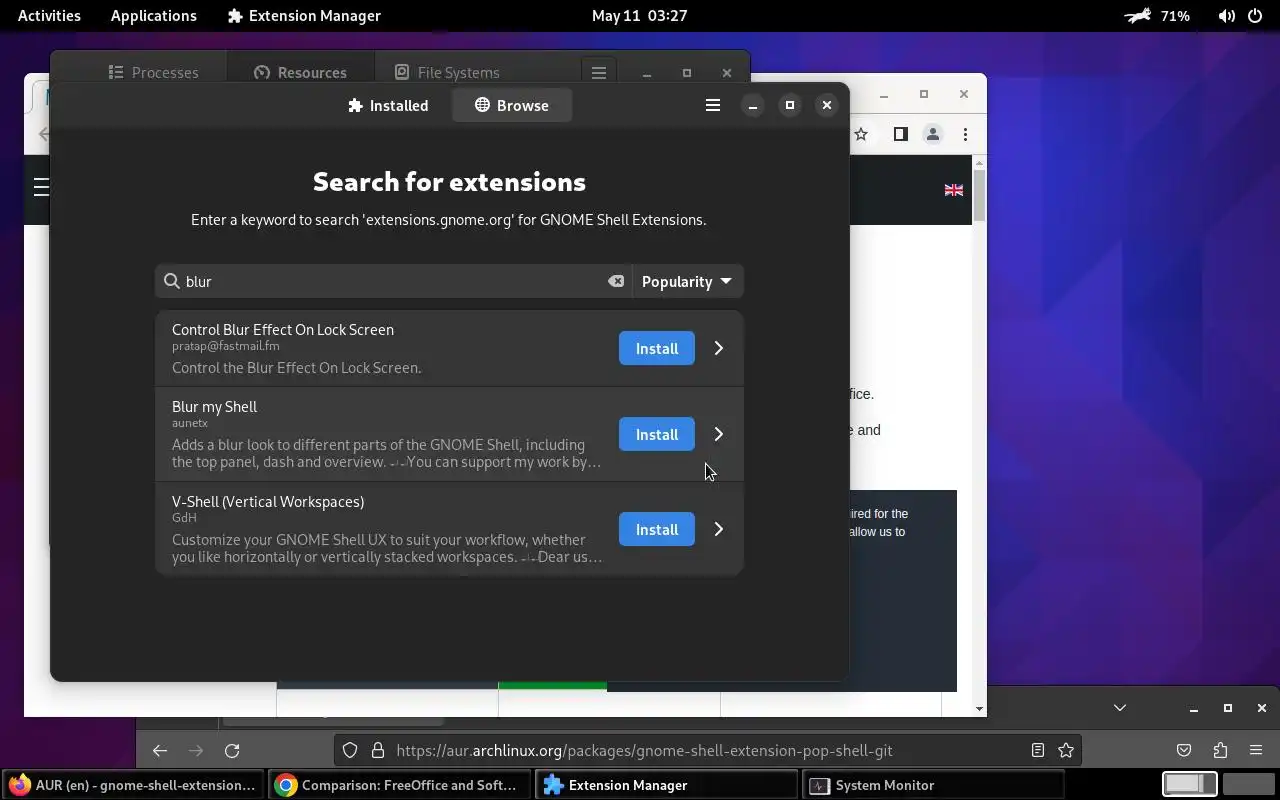Viewport: 1280px width, 800px height.
Task: Open the clock and calendar panel
Action: coord(639,16)
